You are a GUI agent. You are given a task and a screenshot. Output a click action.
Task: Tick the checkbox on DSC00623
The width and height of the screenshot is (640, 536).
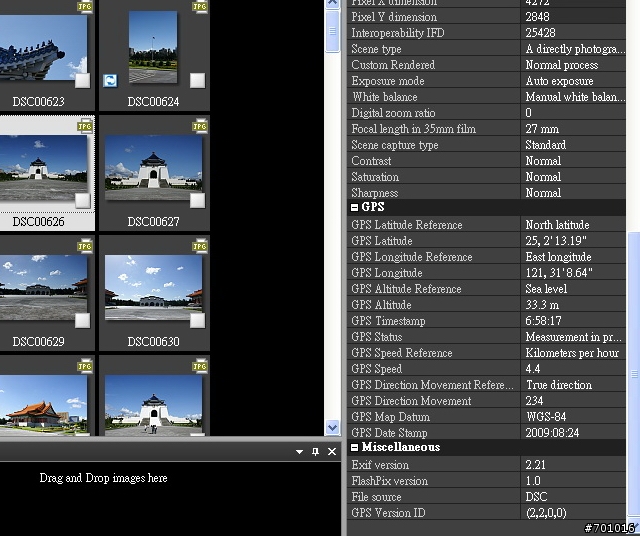pos(82,80)
